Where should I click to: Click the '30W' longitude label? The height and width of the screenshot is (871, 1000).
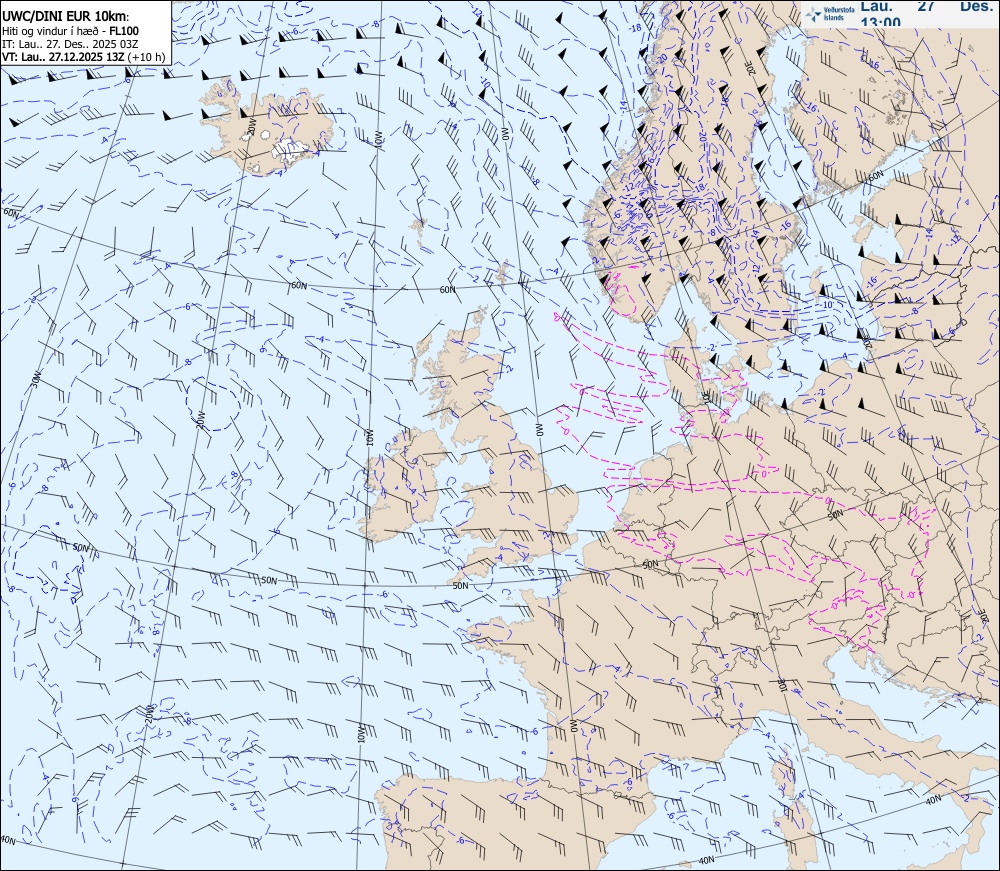(x=36, y=379)
